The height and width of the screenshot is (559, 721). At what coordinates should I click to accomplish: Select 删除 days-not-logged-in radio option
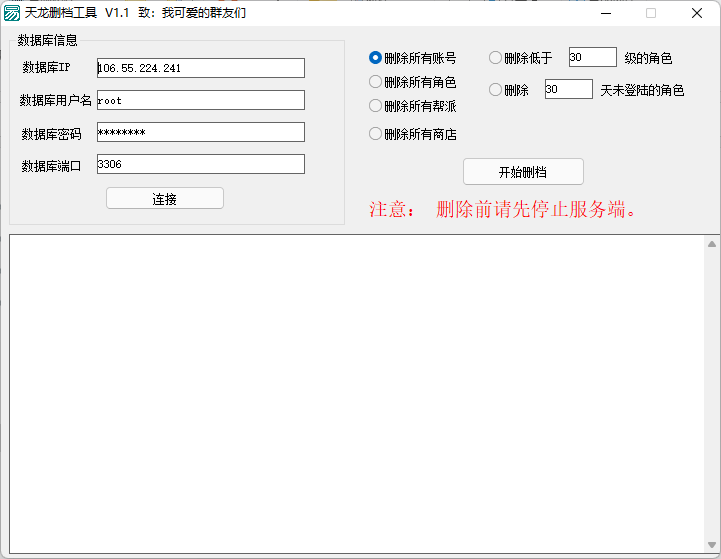click(495, 90)
